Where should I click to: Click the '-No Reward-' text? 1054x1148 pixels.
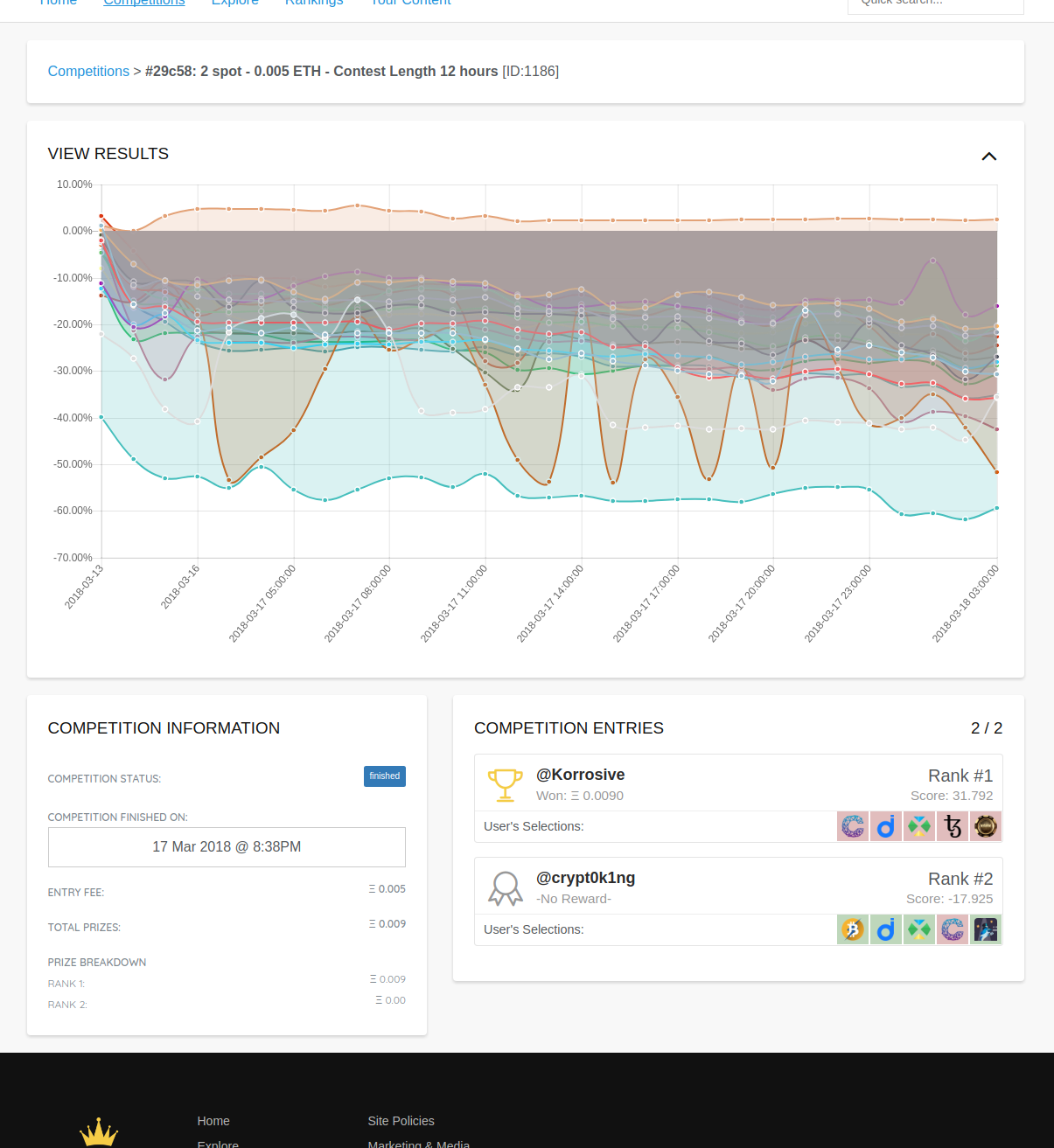(x=574, y=899)
